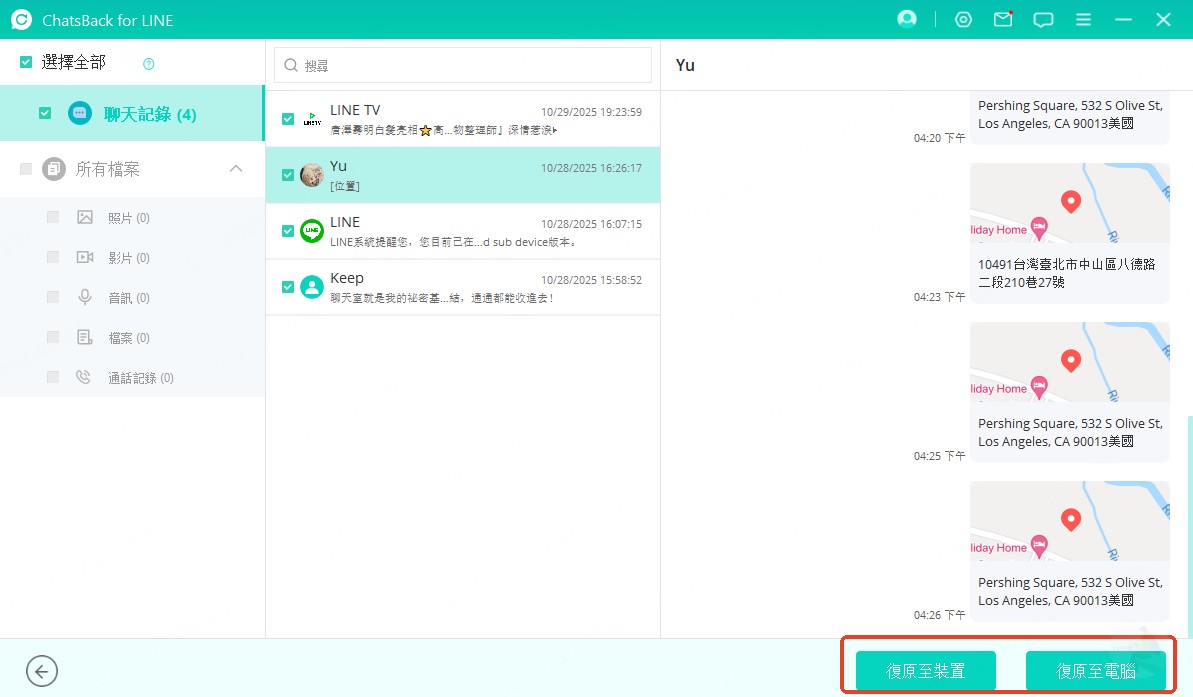Click the Yu chat header name

685,65
